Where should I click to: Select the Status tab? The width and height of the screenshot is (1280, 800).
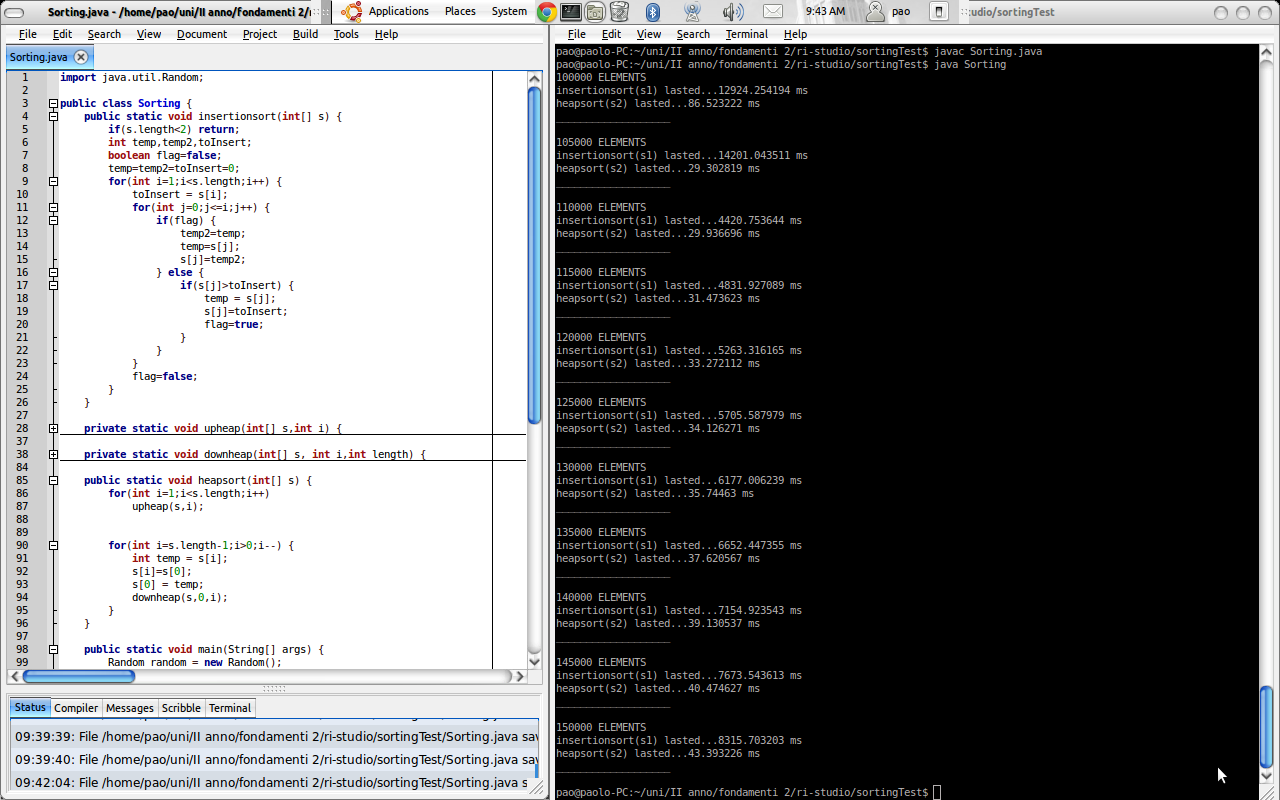click(30, 707)
